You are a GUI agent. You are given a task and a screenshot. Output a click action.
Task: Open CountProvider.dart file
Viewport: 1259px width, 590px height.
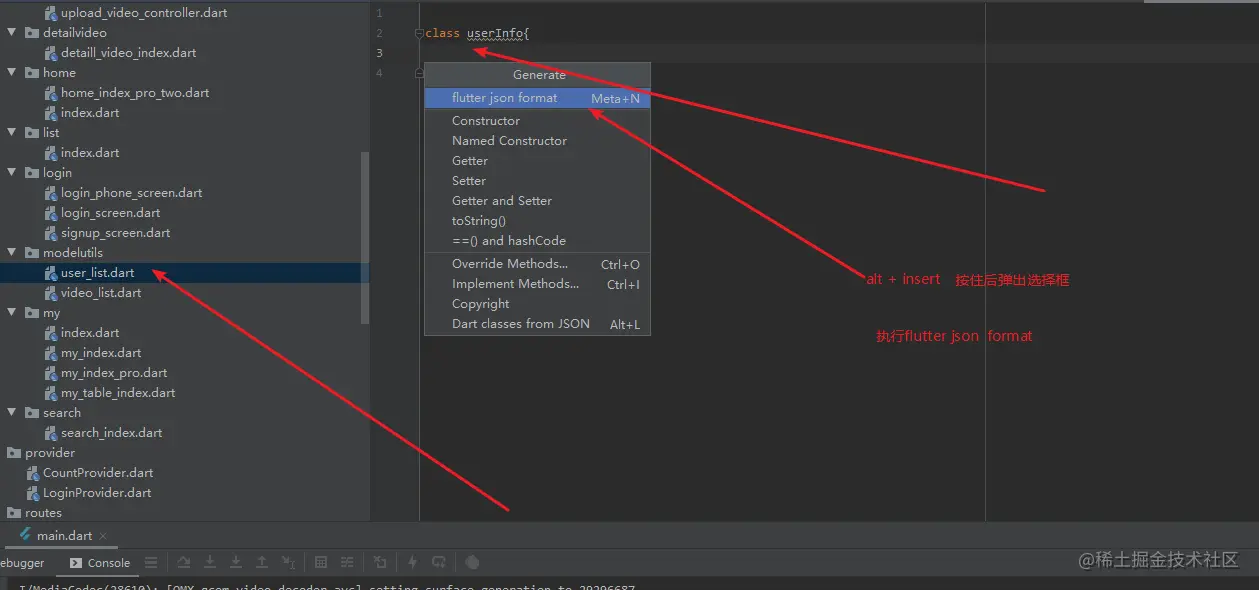tap(98, 473)
